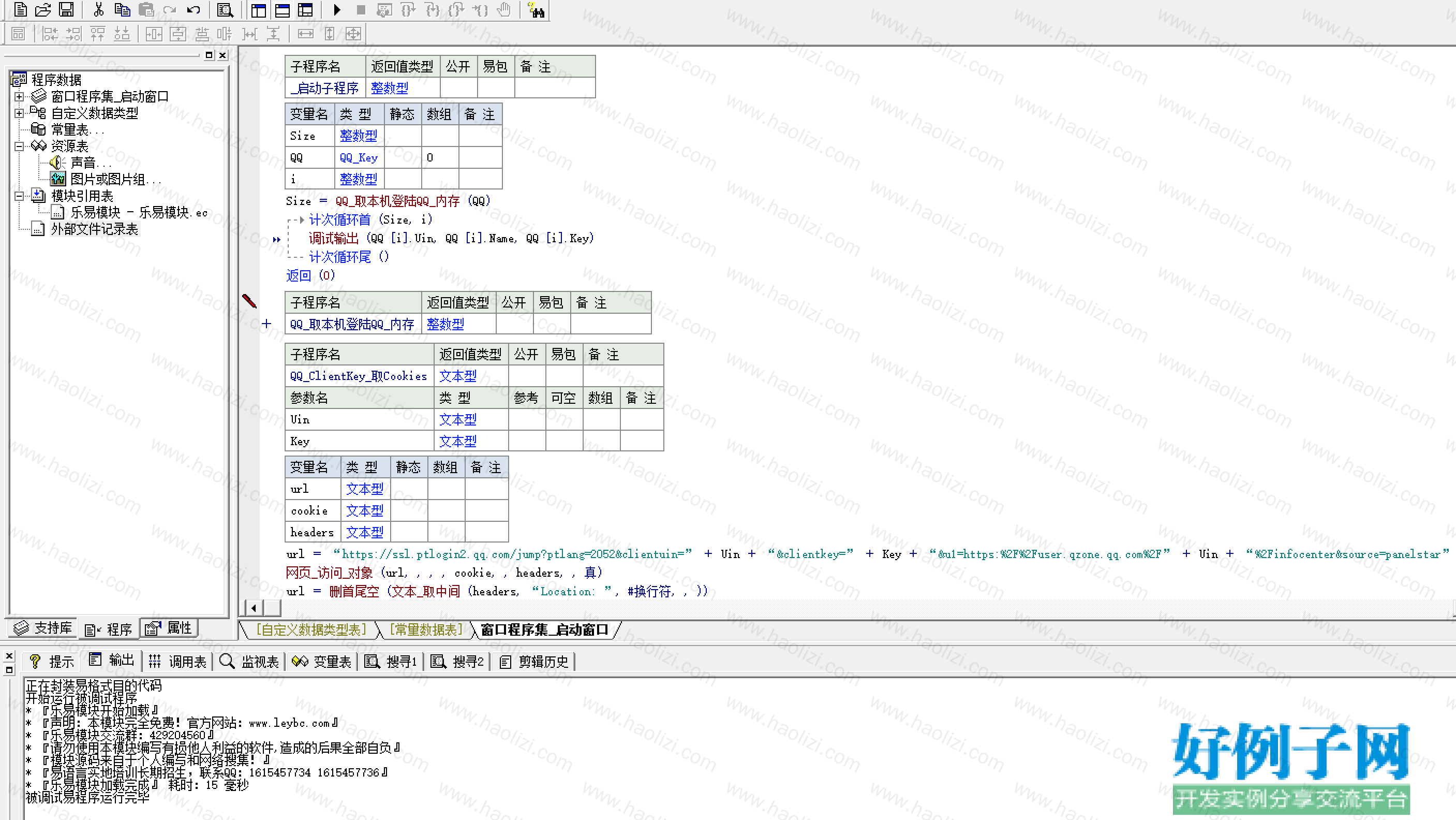Open the help search binoculars icon
The image size is (1456, 820).
[x=536, y=10]
